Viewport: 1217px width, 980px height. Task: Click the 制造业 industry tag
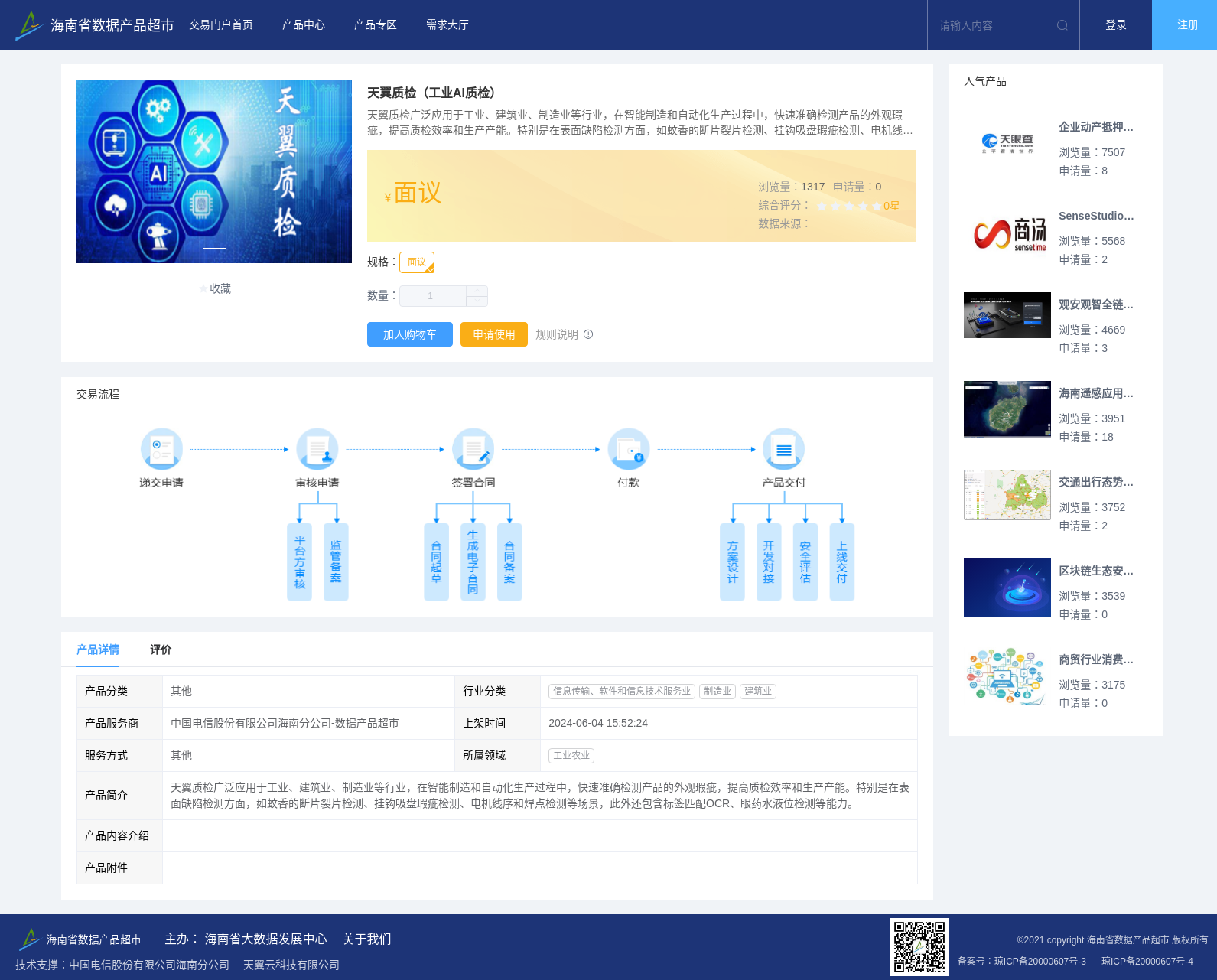718,691
